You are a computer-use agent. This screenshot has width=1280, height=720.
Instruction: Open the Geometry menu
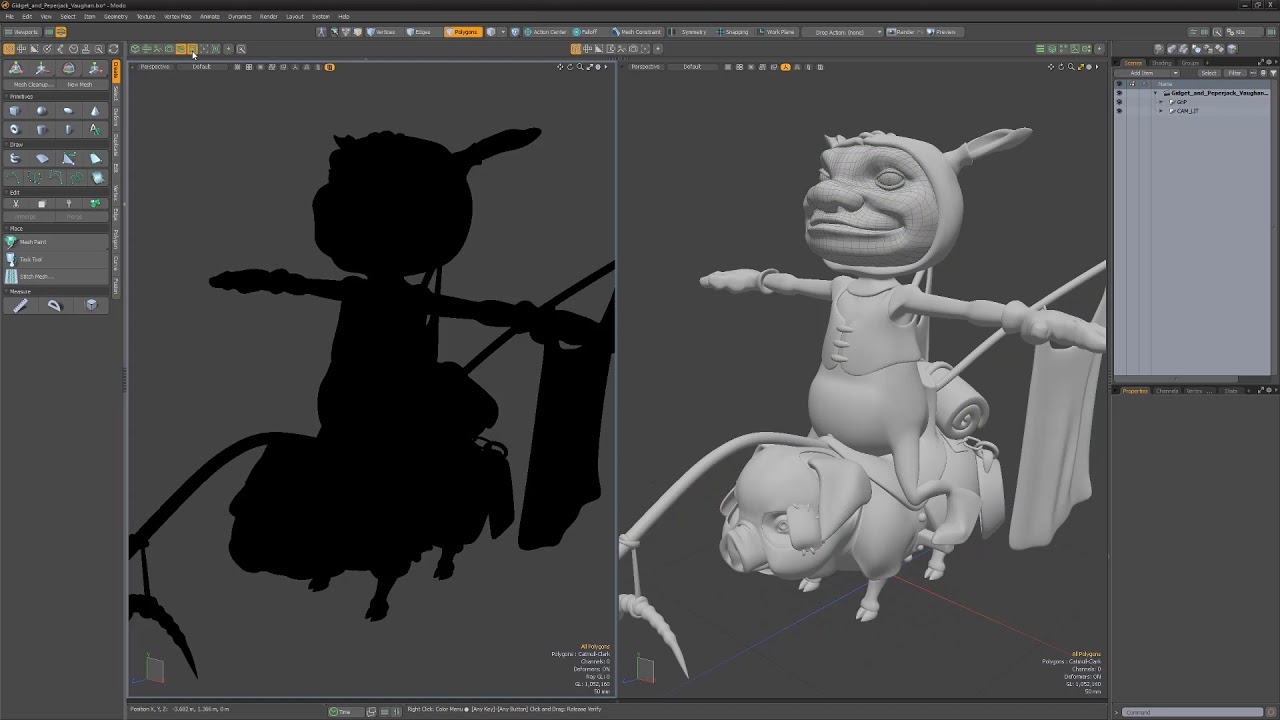115,17
